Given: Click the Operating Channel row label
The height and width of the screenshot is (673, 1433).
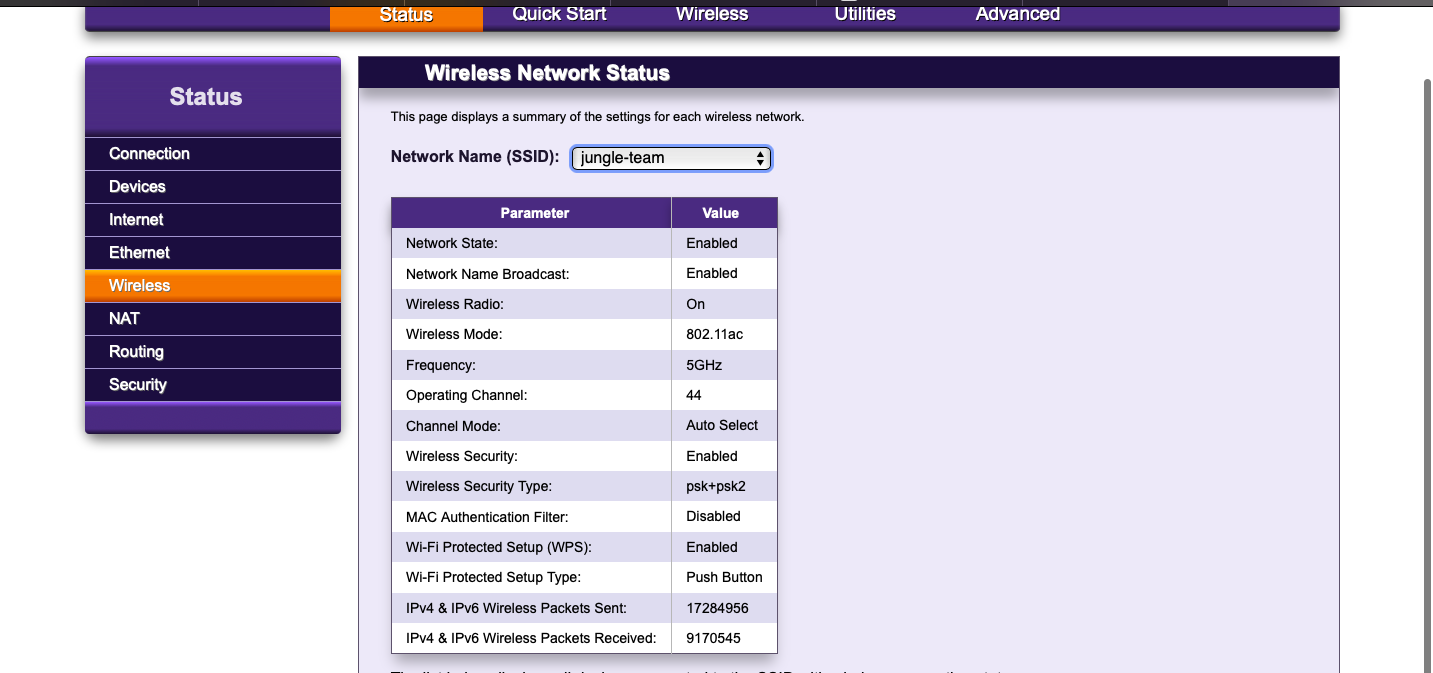Looking at the screenshot, I should click(466, 395).
